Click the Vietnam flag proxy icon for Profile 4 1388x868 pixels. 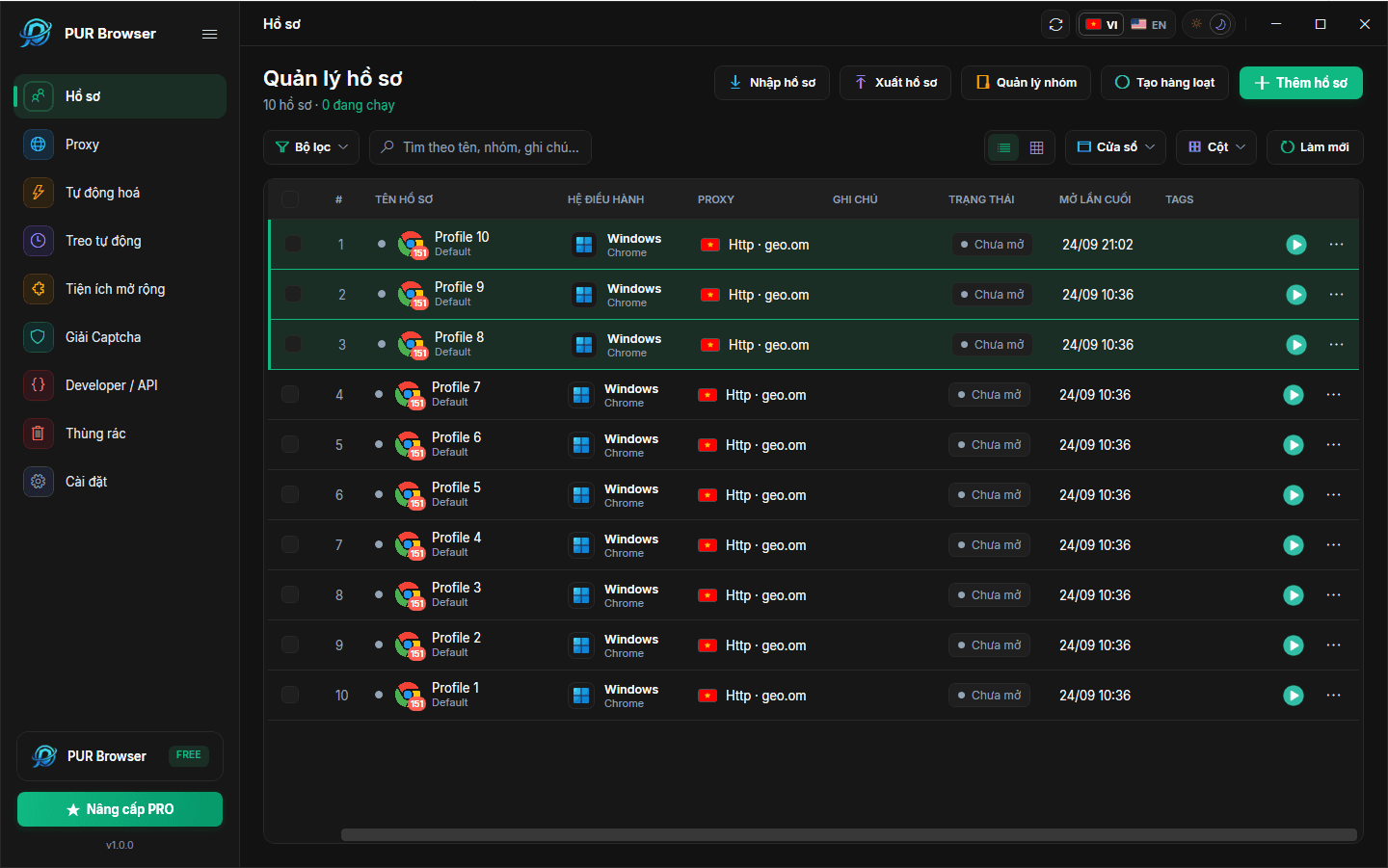707,545
